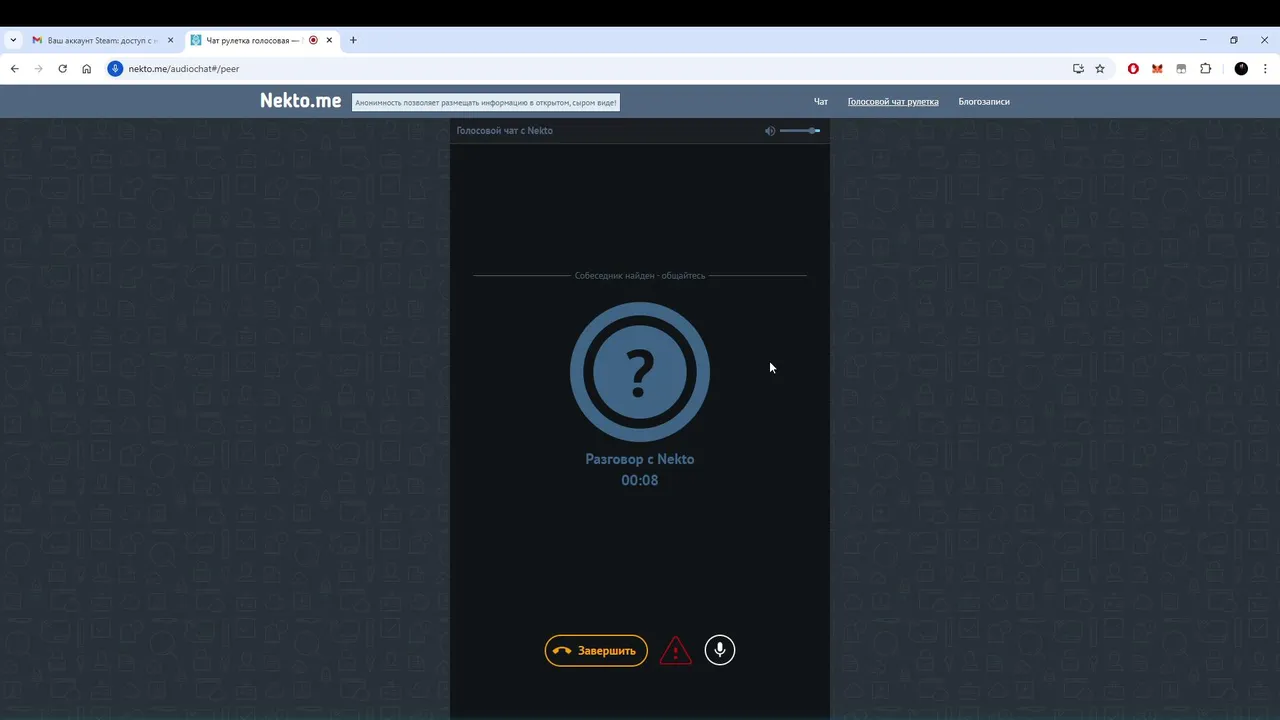
Task: Go forward in browser history
Action: pos(38,69)
